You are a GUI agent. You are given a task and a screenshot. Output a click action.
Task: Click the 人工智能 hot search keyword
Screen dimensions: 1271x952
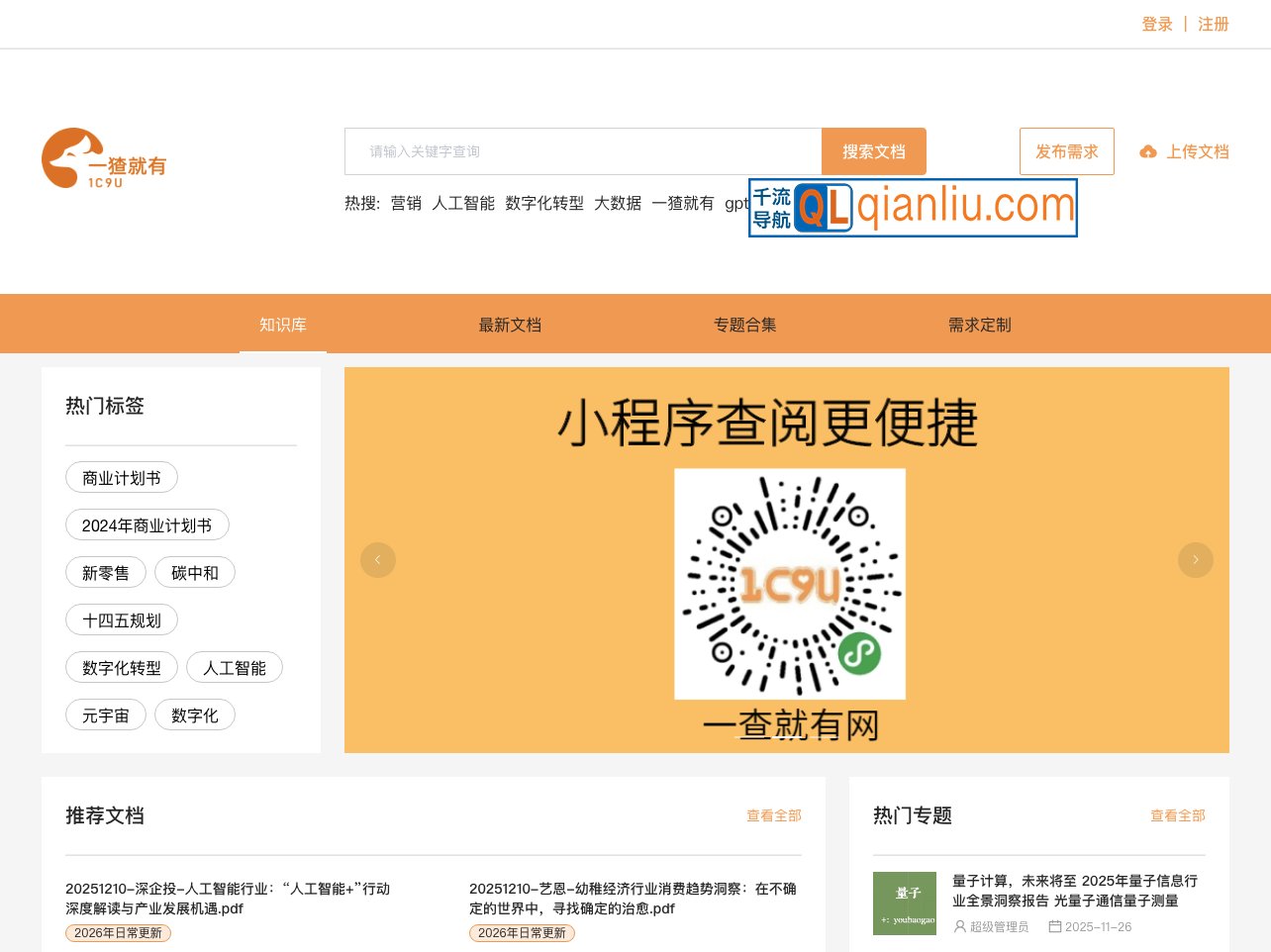pos(463,203)
